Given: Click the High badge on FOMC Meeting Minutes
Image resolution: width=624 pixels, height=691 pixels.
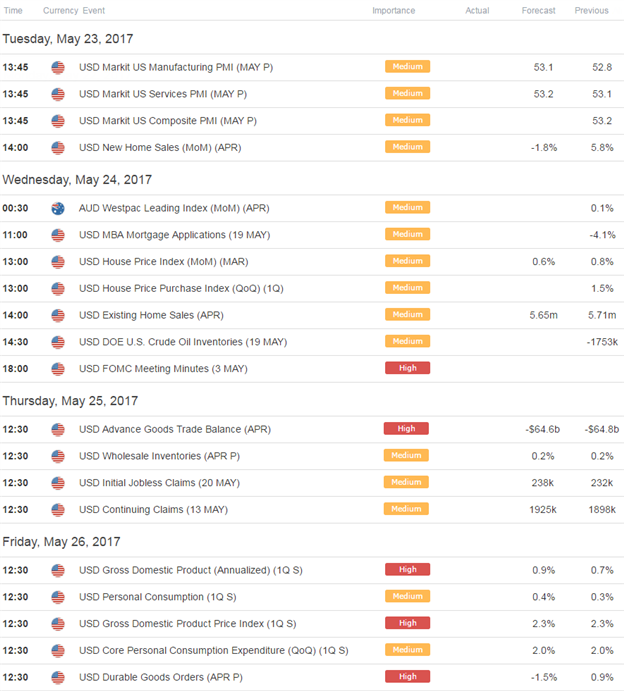Looking at the screenshot, I should (x=408, y=368).
